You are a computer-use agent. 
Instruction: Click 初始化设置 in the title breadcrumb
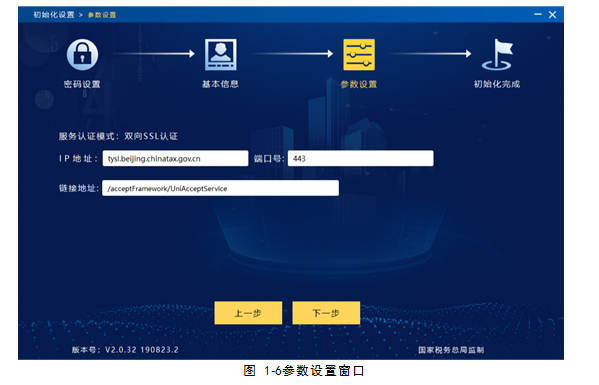[x=54, y=15]
